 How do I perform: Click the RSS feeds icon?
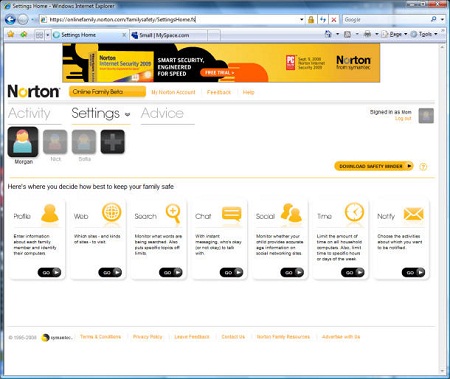[x=347, y=34]
